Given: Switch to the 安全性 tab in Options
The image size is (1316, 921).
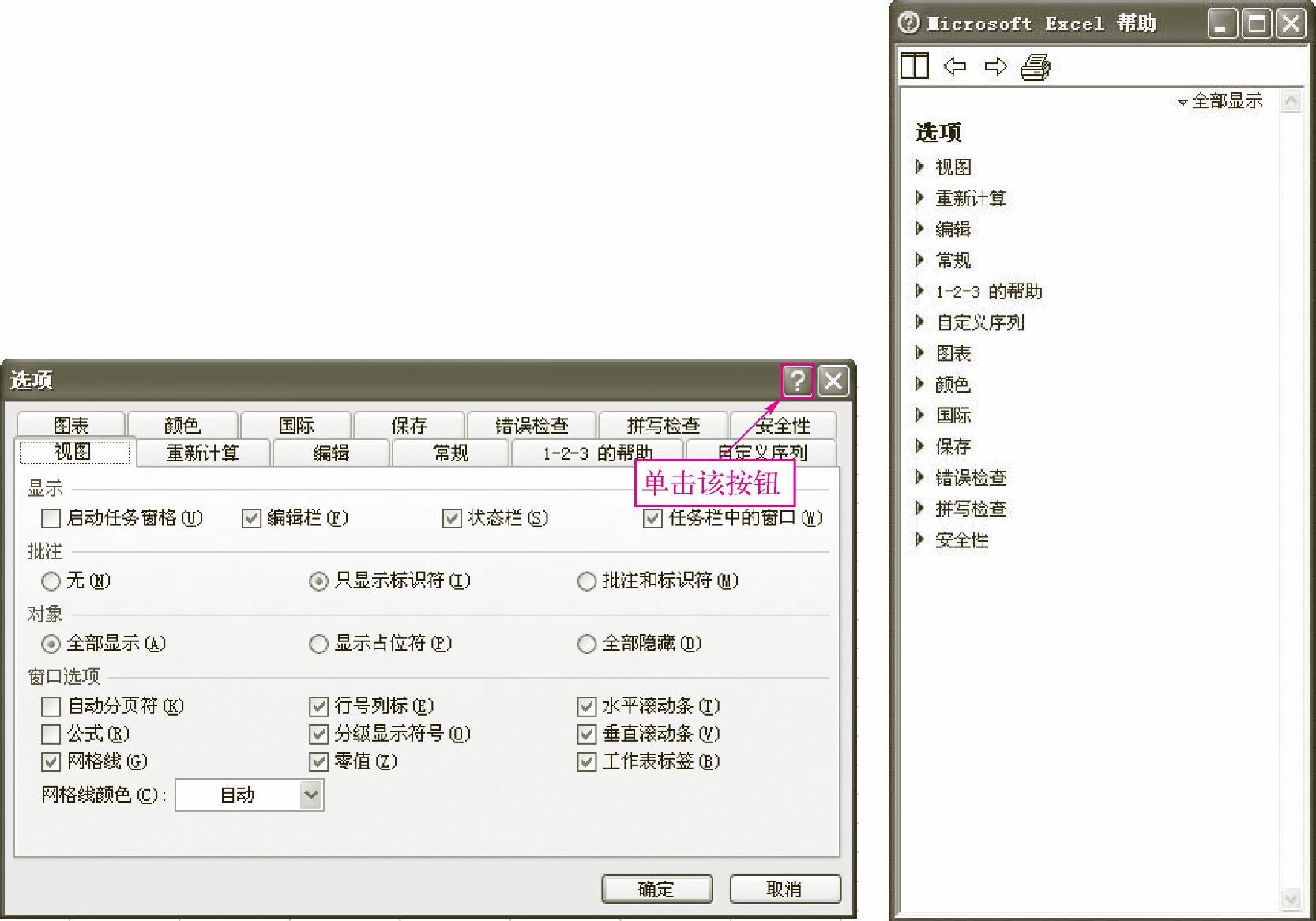Looking at the screenshot, I should click(x=783, y=425).
